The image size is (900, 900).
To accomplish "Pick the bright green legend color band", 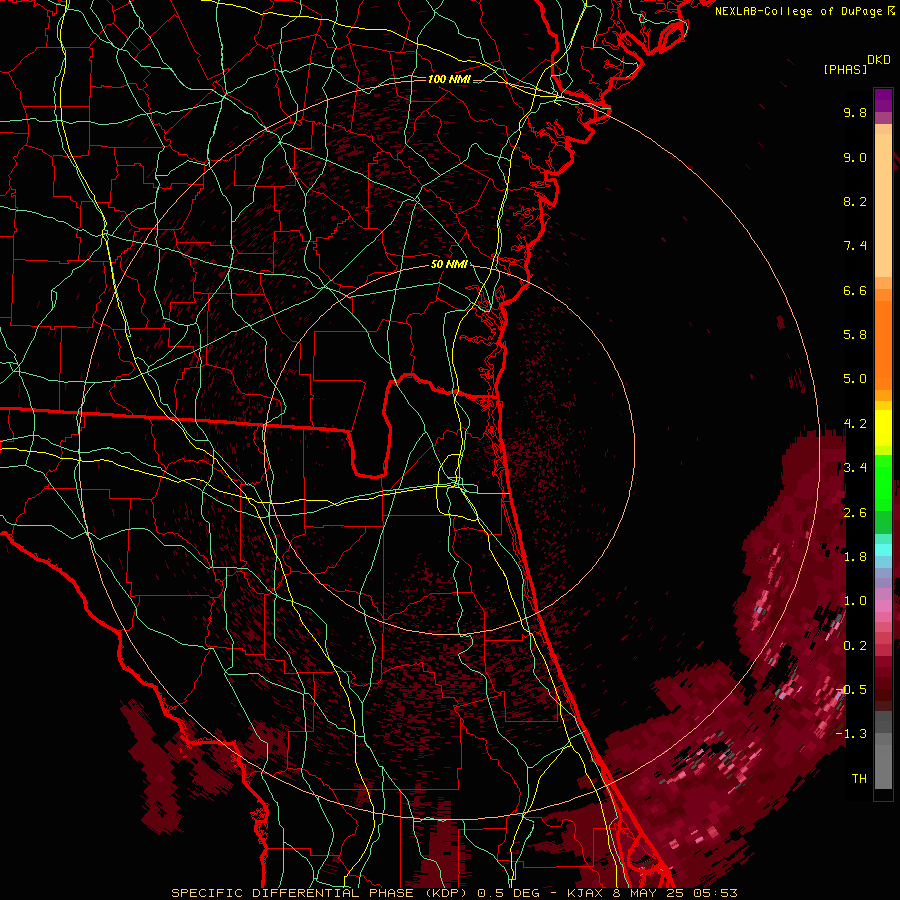I will point(883,482).
